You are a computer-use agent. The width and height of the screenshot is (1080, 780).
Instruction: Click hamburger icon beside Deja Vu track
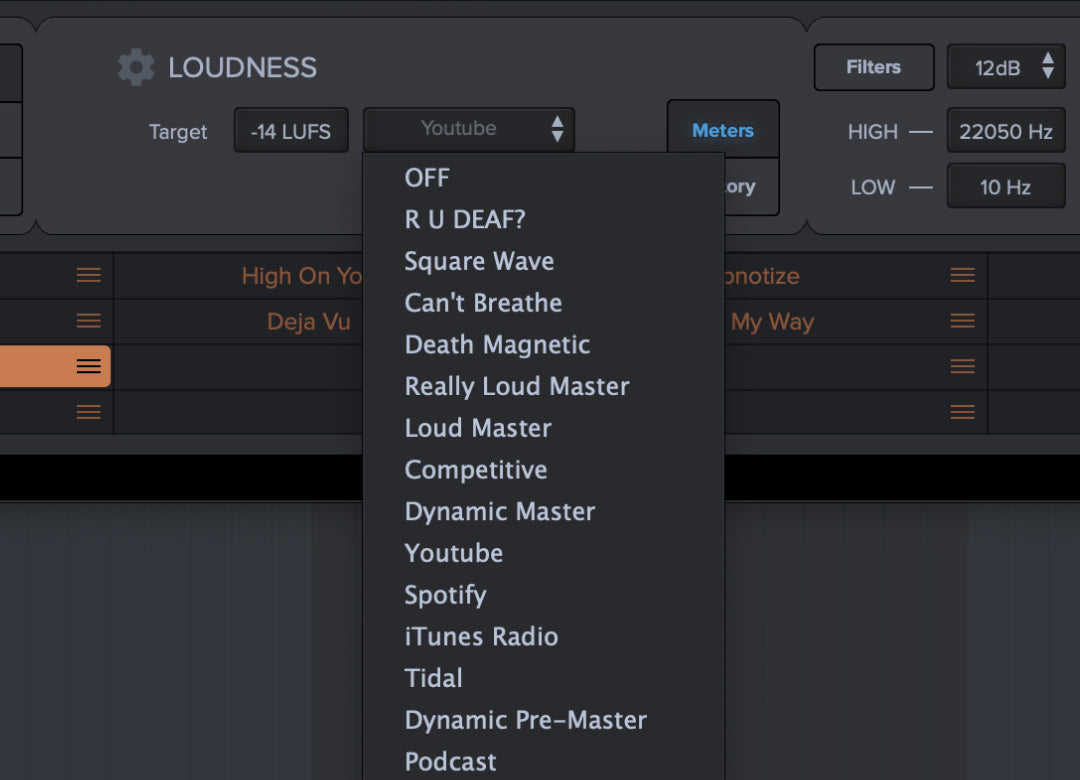point(89,321)
